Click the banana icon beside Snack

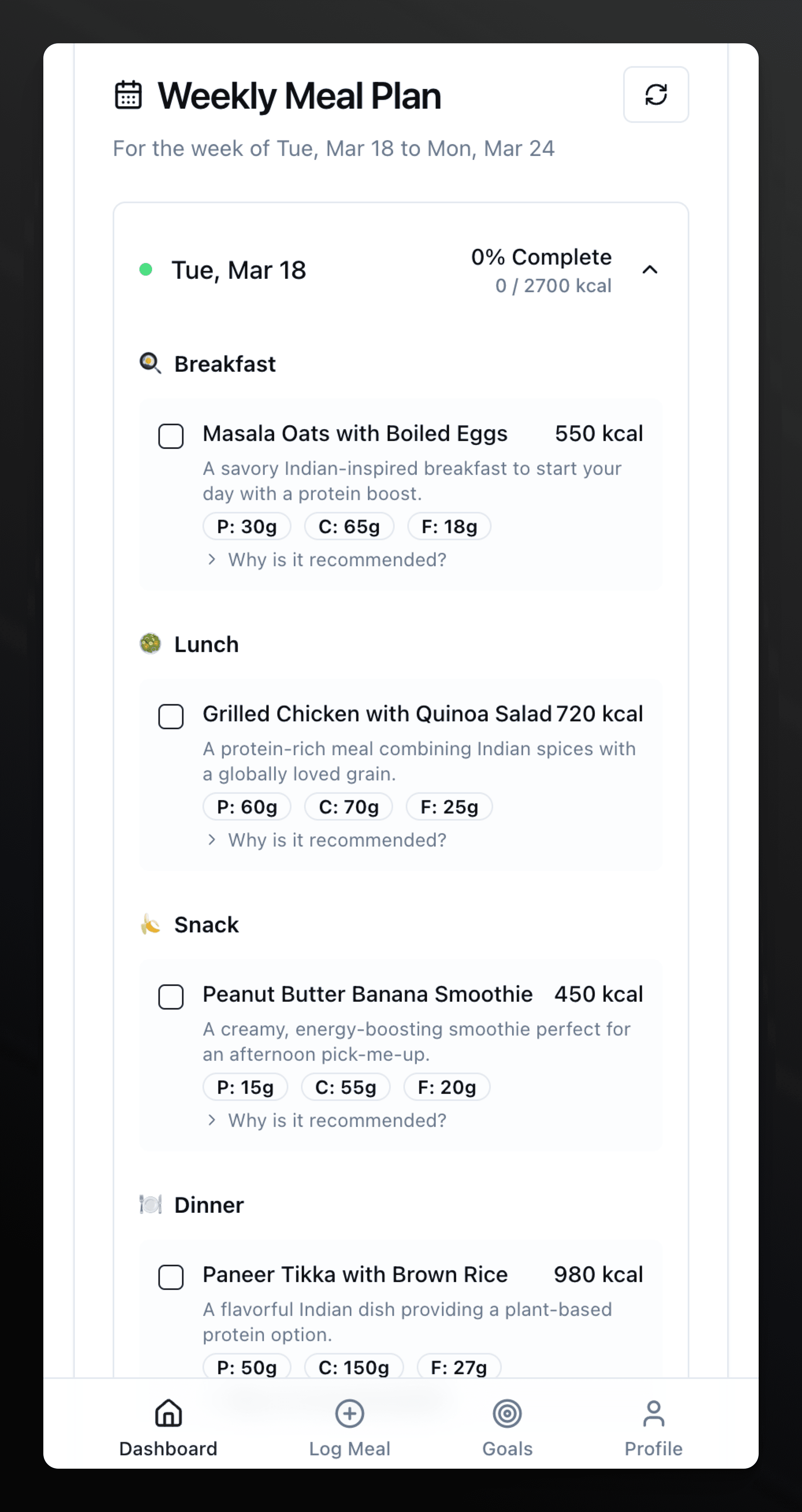click(x=150, y=924)
